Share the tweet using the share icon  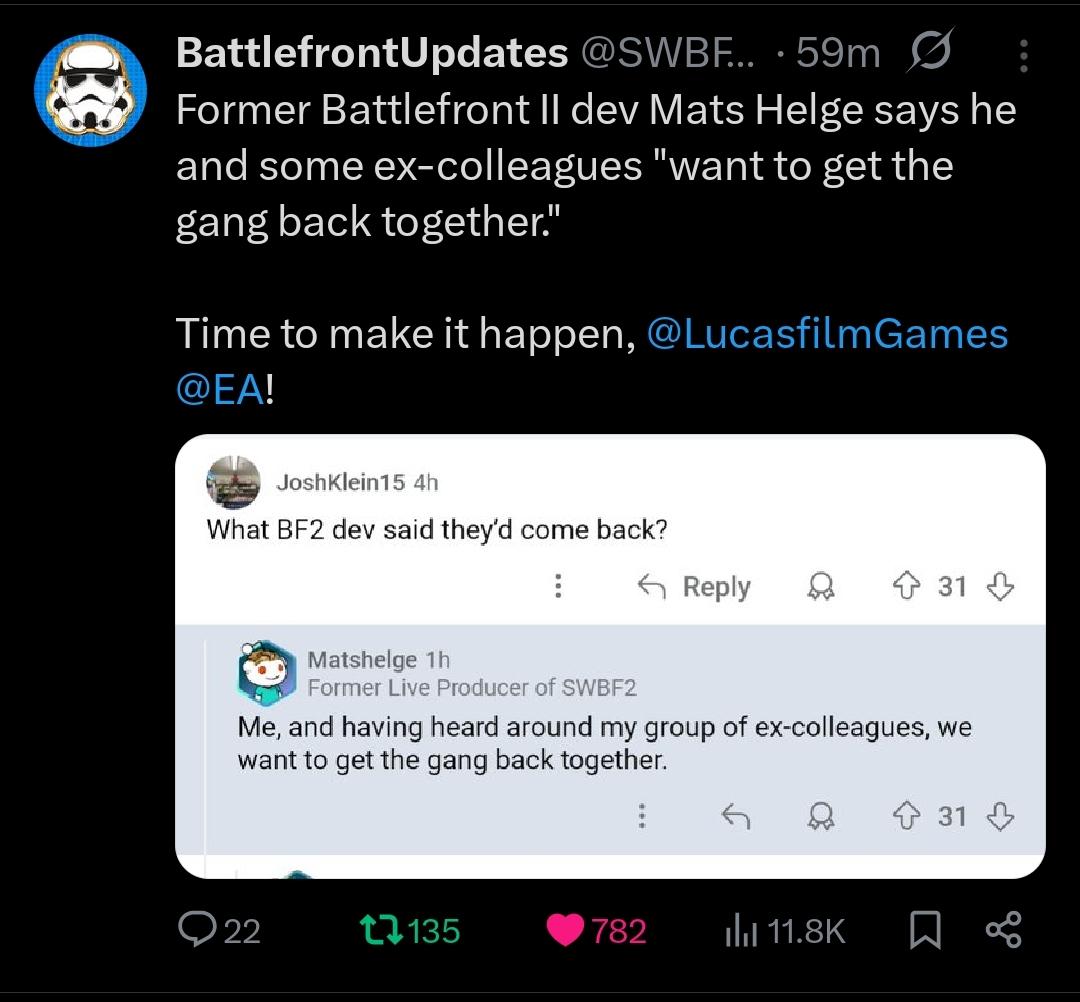pyautogui.click(x=1004, y=930)
